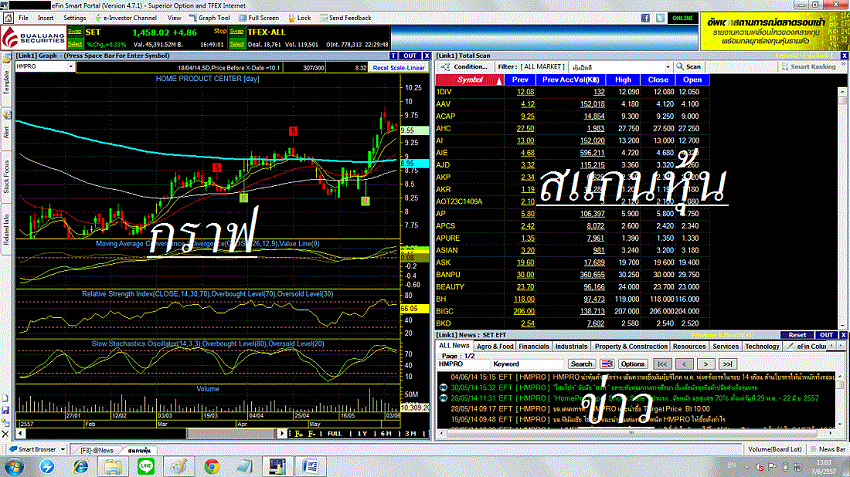Toggle Recal Scale-Linear on graph

tap(398, 68)
